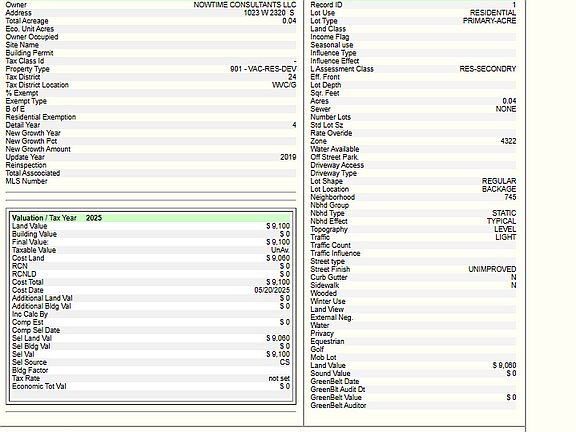The height and width of the screenshot is (432, 576).
Task: Click the Zone 4322 value
Action: click(508, 141)
